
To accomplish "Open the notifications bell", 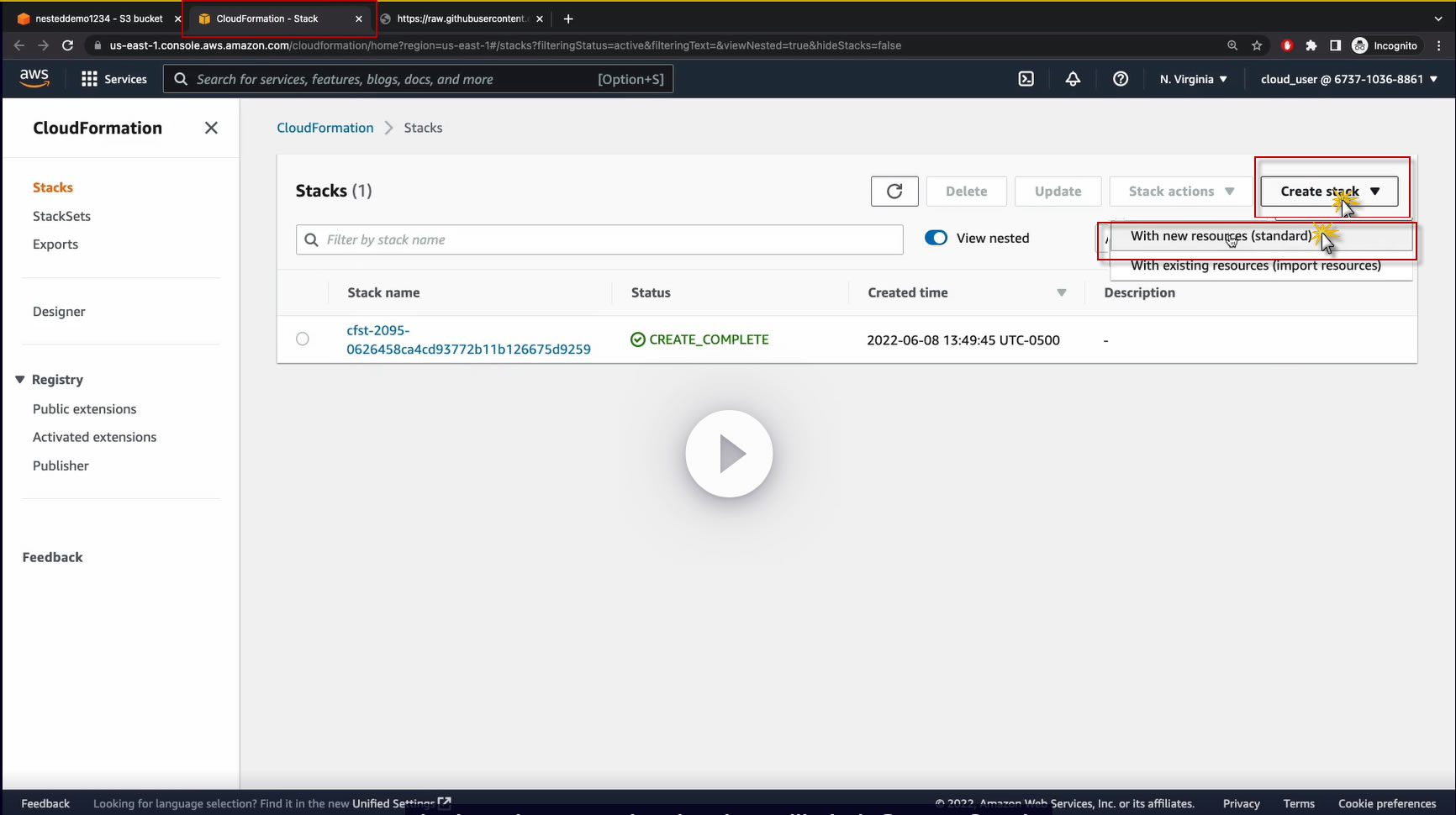I will tap(1073, 79).
